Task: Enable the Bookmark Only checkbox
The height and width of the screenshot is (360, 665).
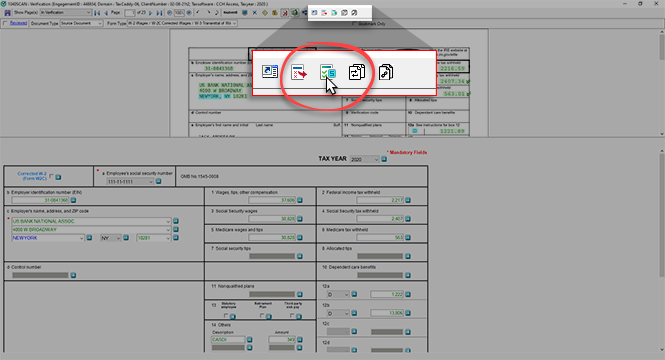Action: tap(354, 24)
